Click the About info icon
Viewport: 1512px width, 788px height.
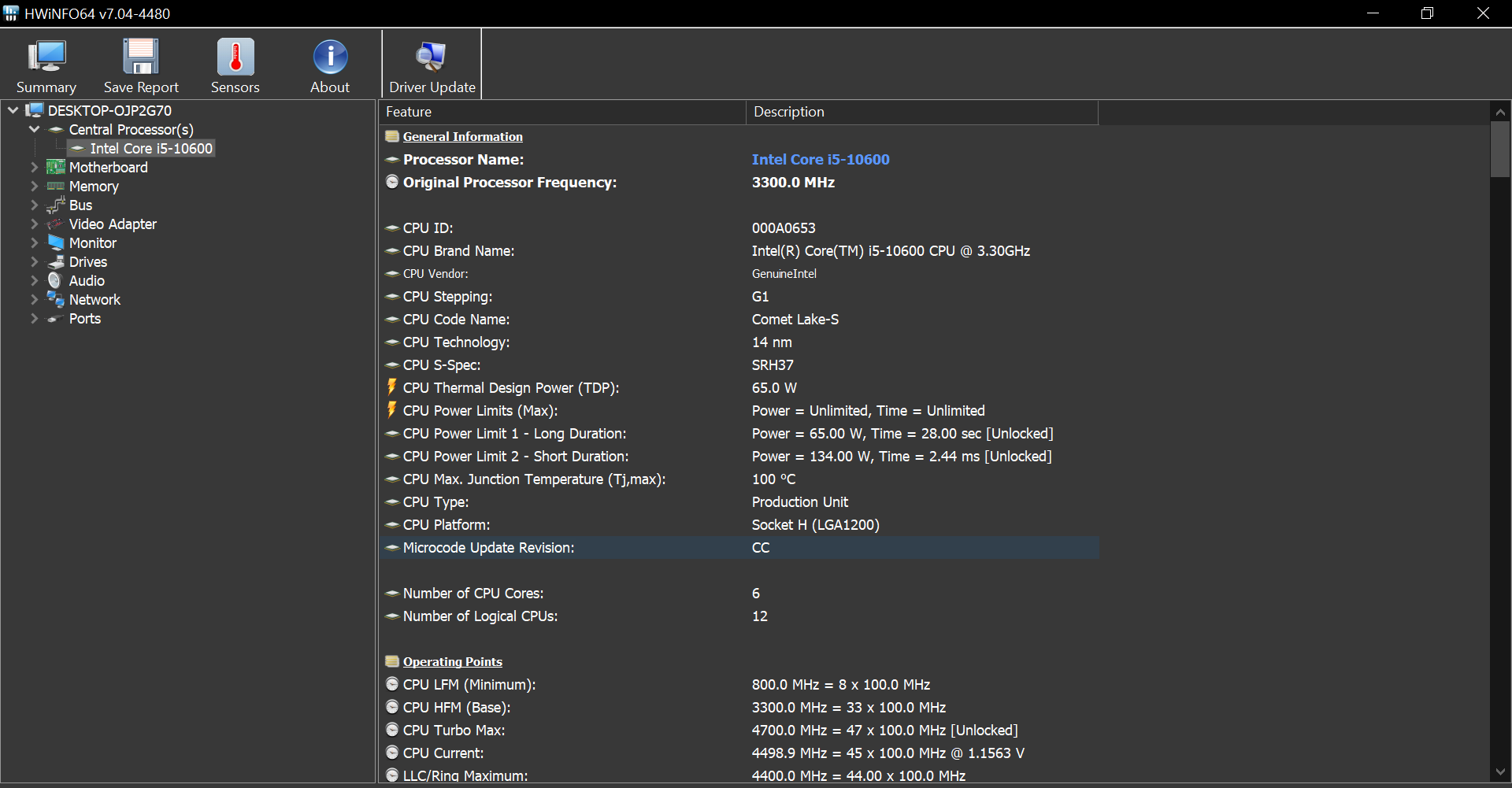point(330,57)
